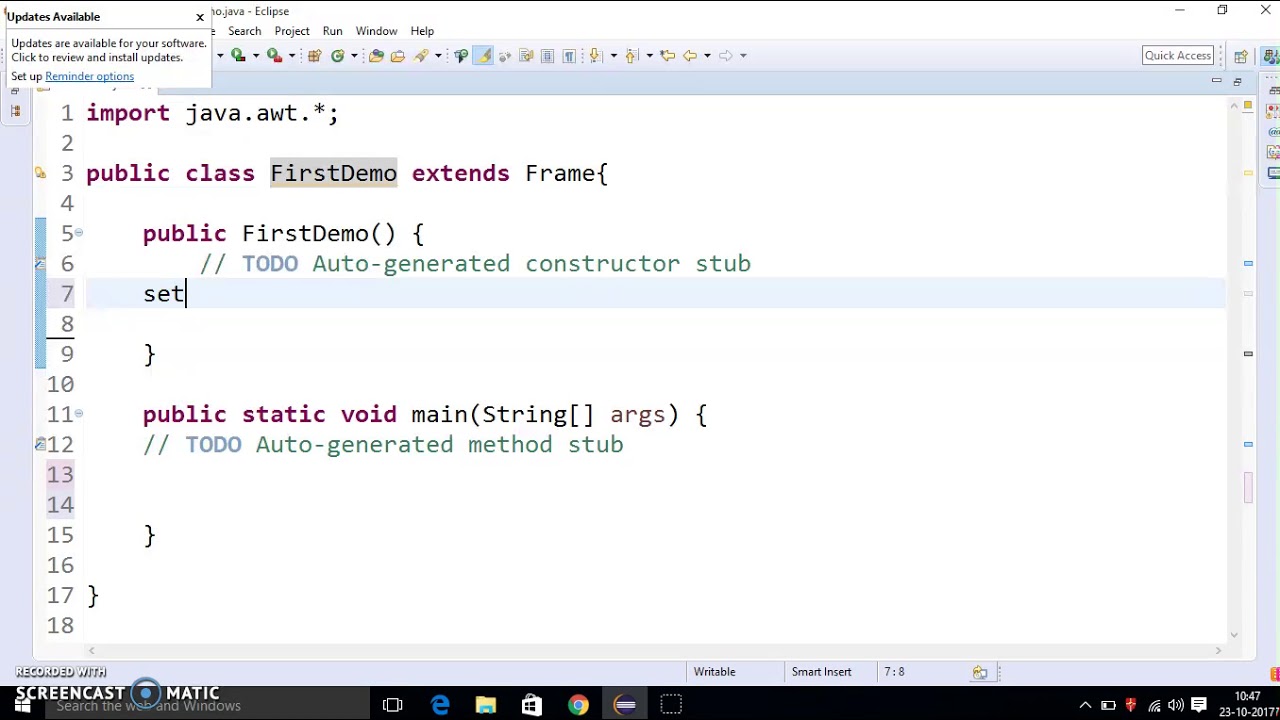Toggle Mark Occurrences highlighter icon

[483, 55]
